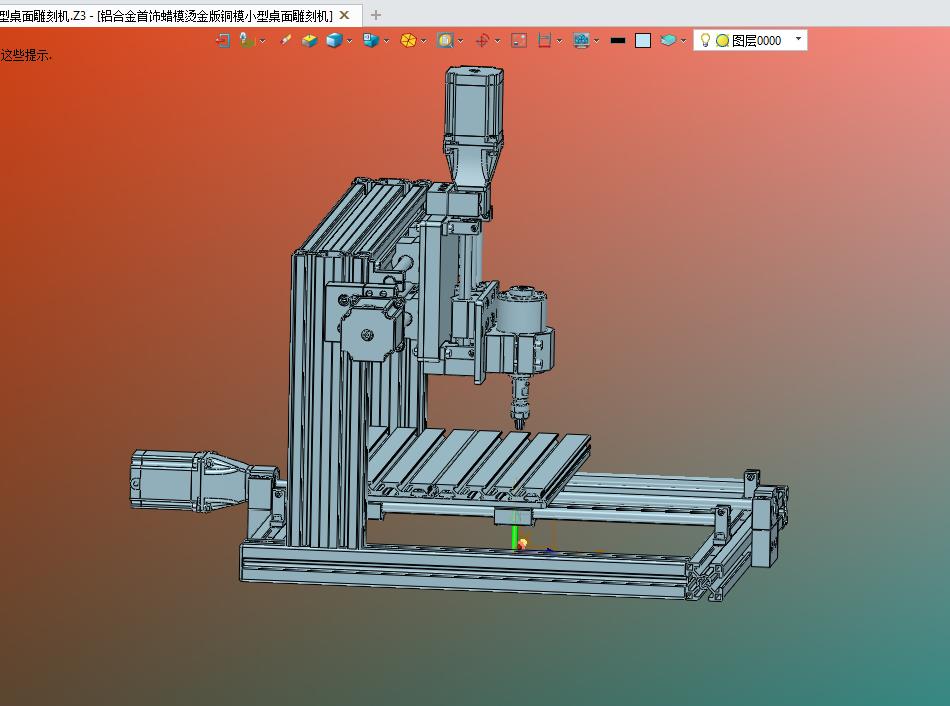Expand the teal layer slab dropdown arrow
Viewport: 950px width, 706px height.
(683, 41)
